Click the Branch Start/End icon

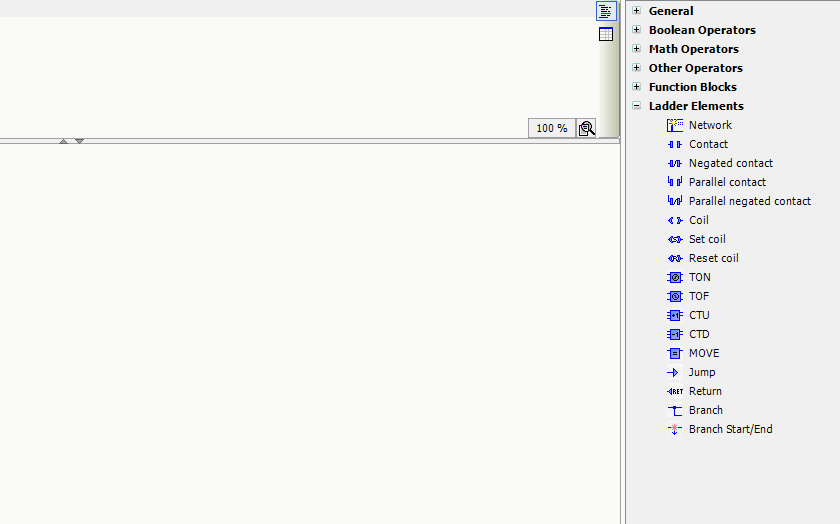tap(674, 429)
